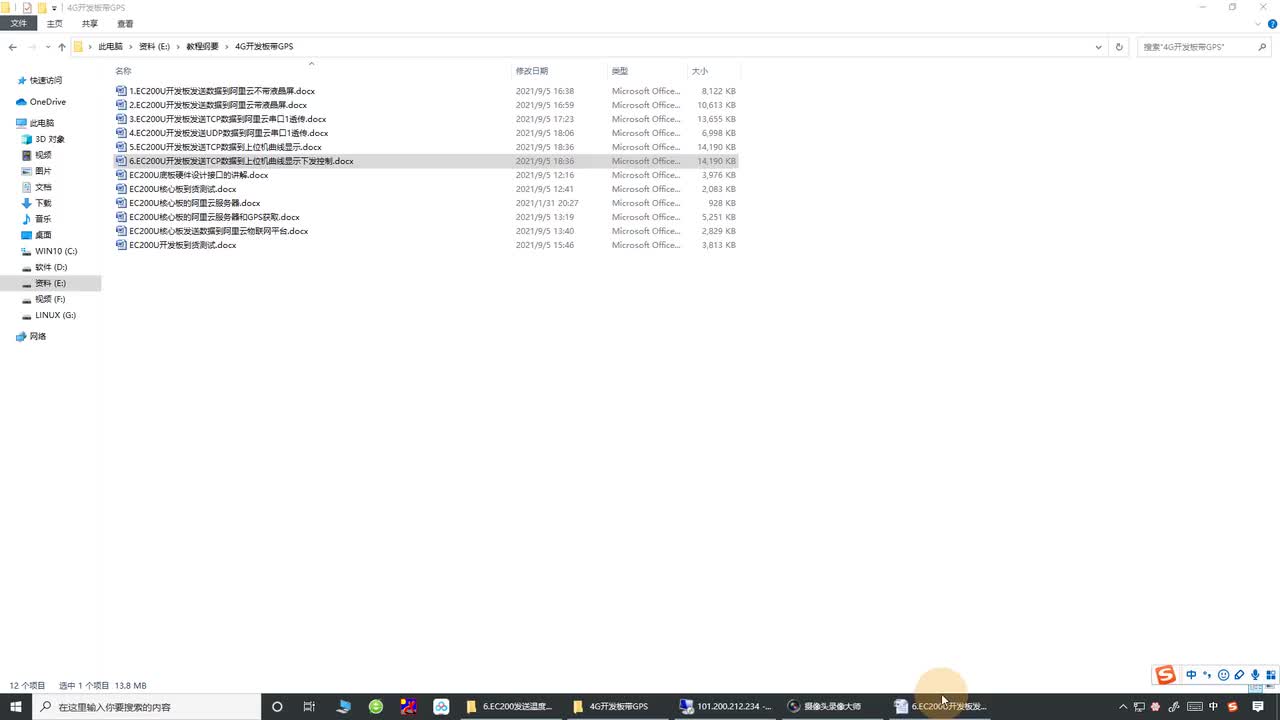
Task: Toggle punctuation mode on Sogou bar
Action: coord(1207,676)
